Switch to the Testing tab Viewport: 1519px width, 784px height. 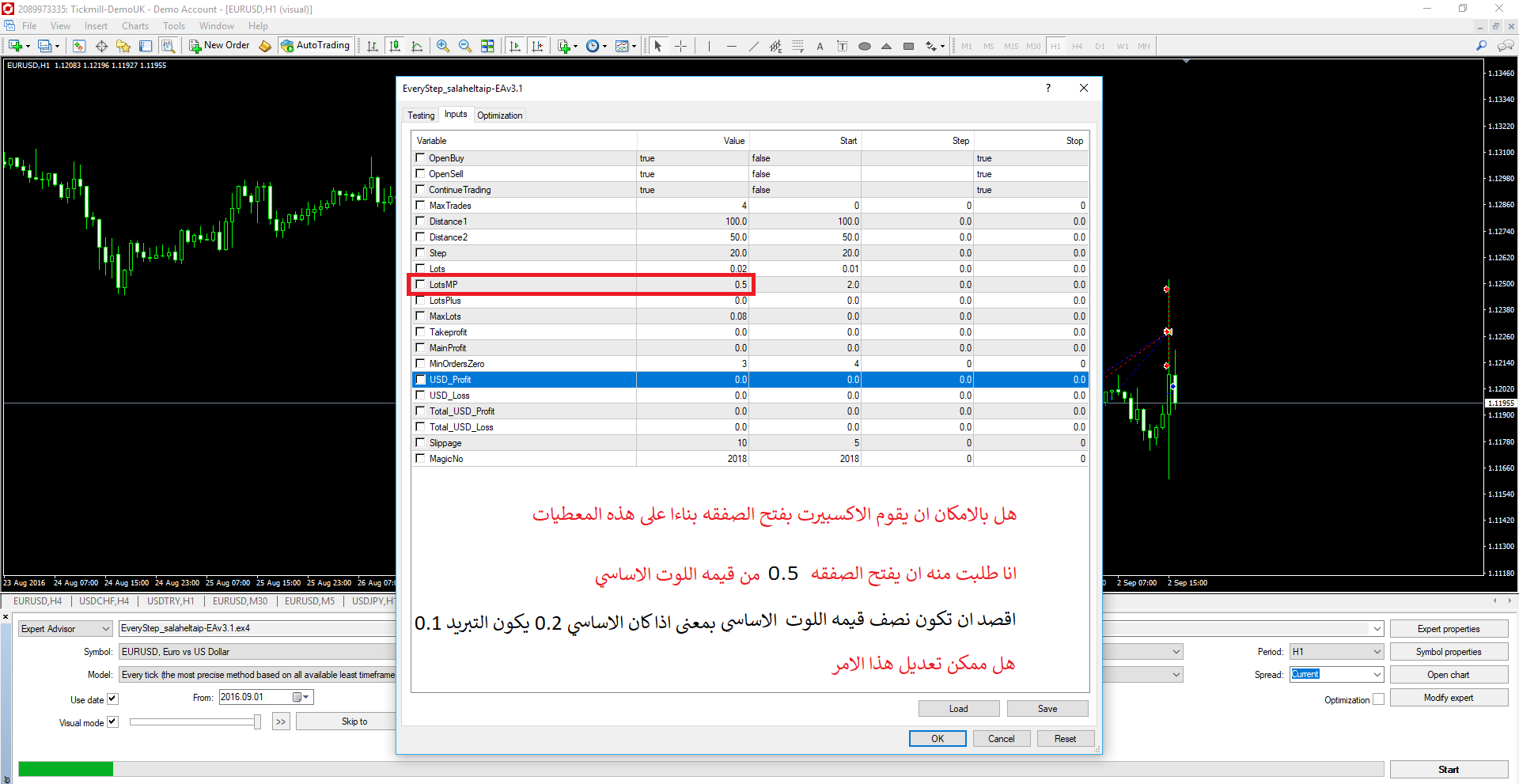pyautogui.click(x=421, y=116)
